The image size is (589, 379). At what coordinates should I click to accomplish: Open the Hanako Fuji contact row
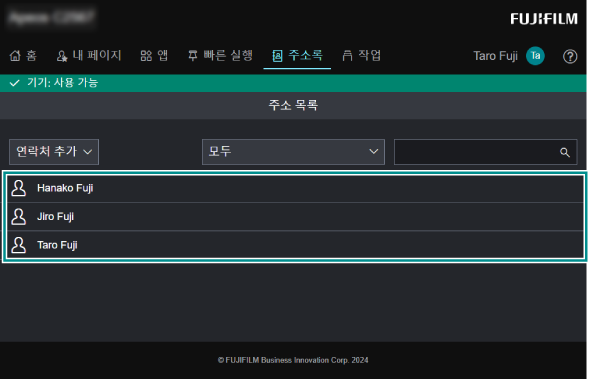(x=295, y=188)
